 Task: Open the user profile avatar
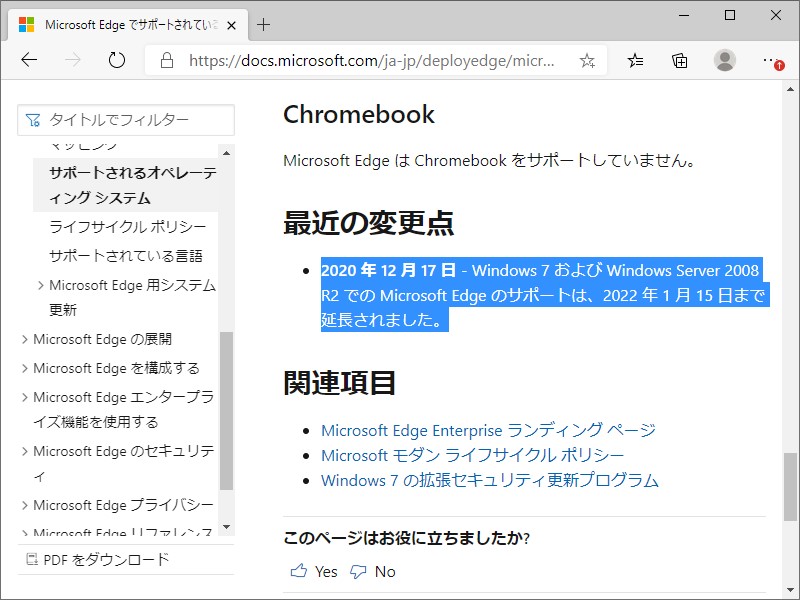pyautogui.click(x=724, y=60)
